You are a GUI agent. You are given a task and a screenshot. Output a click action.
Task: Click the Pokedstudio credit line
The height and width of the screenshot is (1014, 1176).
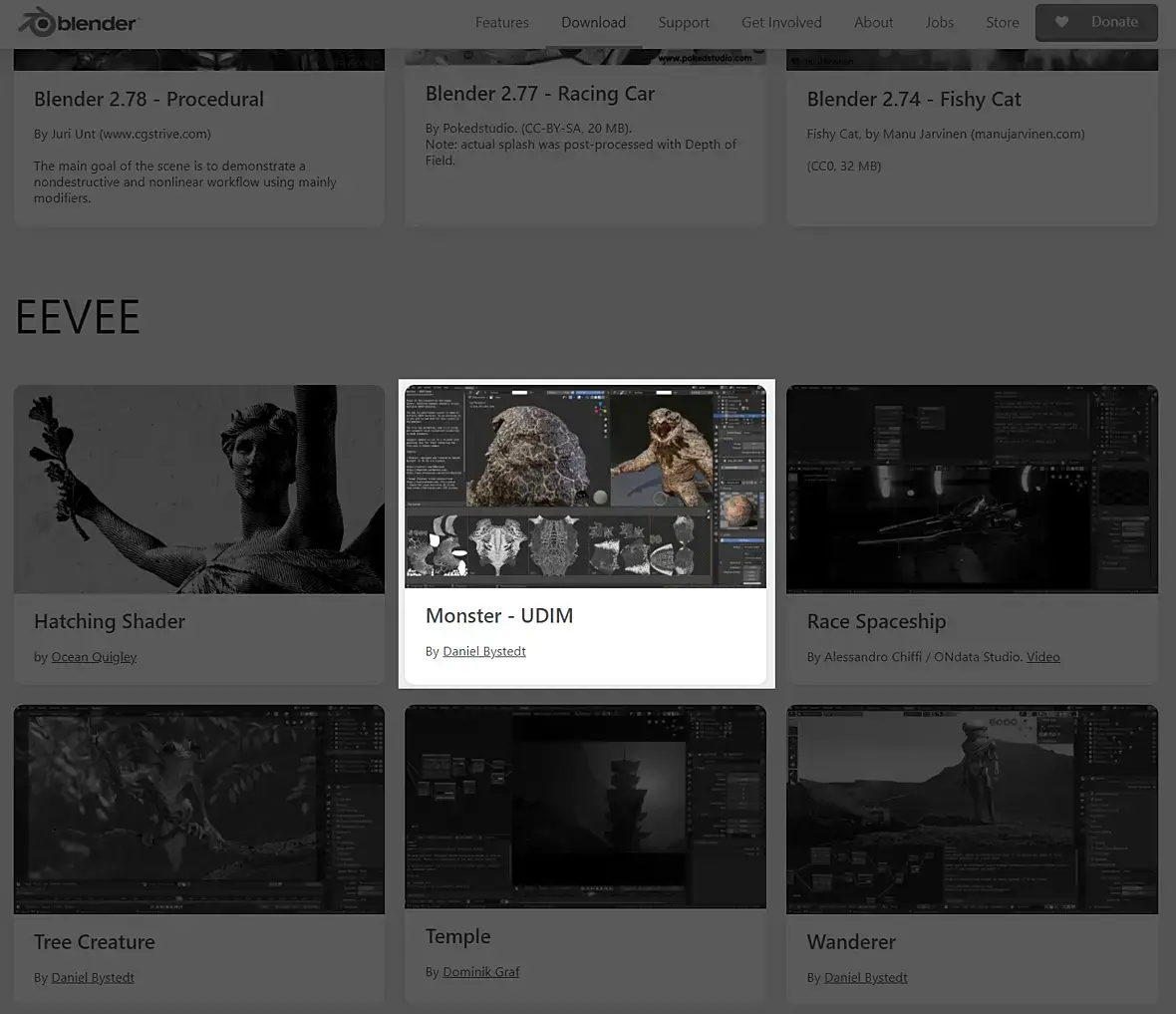coord(528,129)
